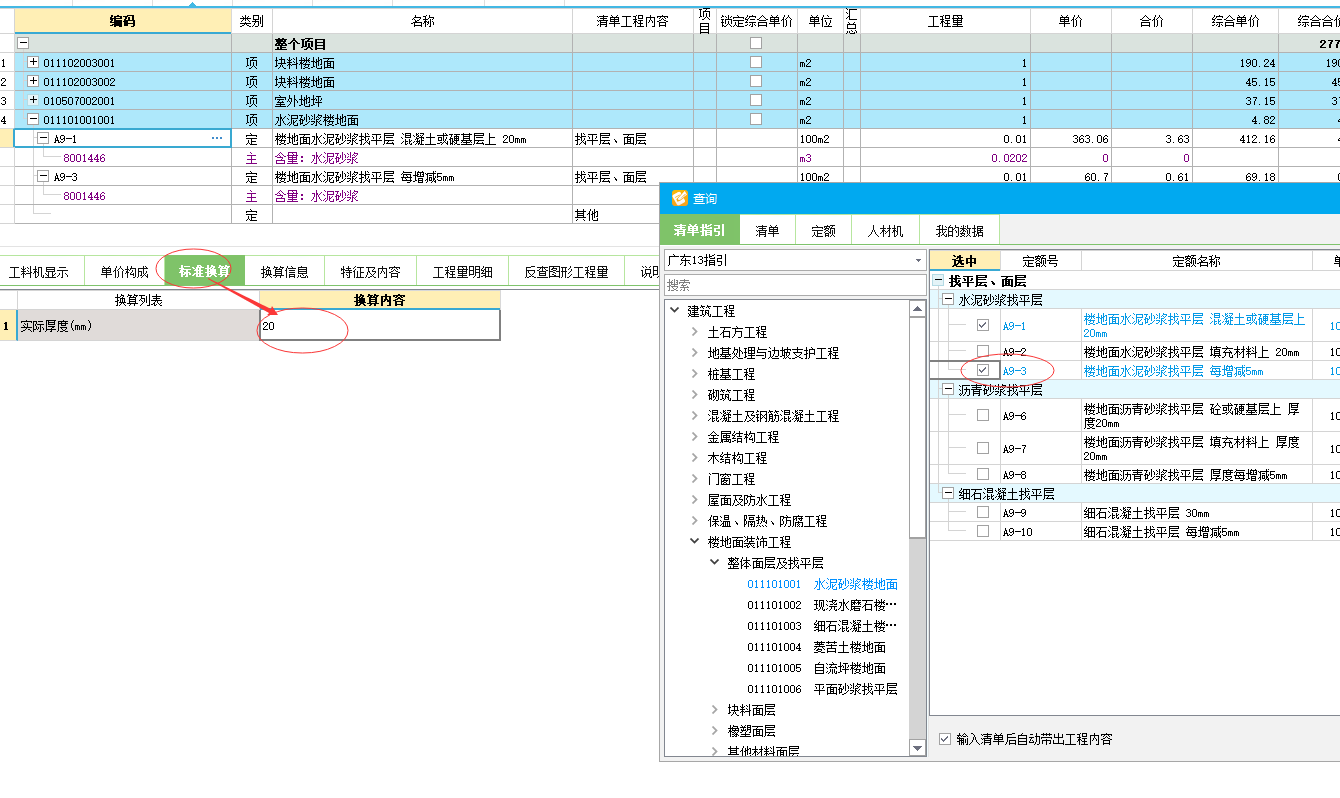Screen dimensions: 1340x798
Task: Expand 金属结构工程 tree node
Action: point(695,437)
